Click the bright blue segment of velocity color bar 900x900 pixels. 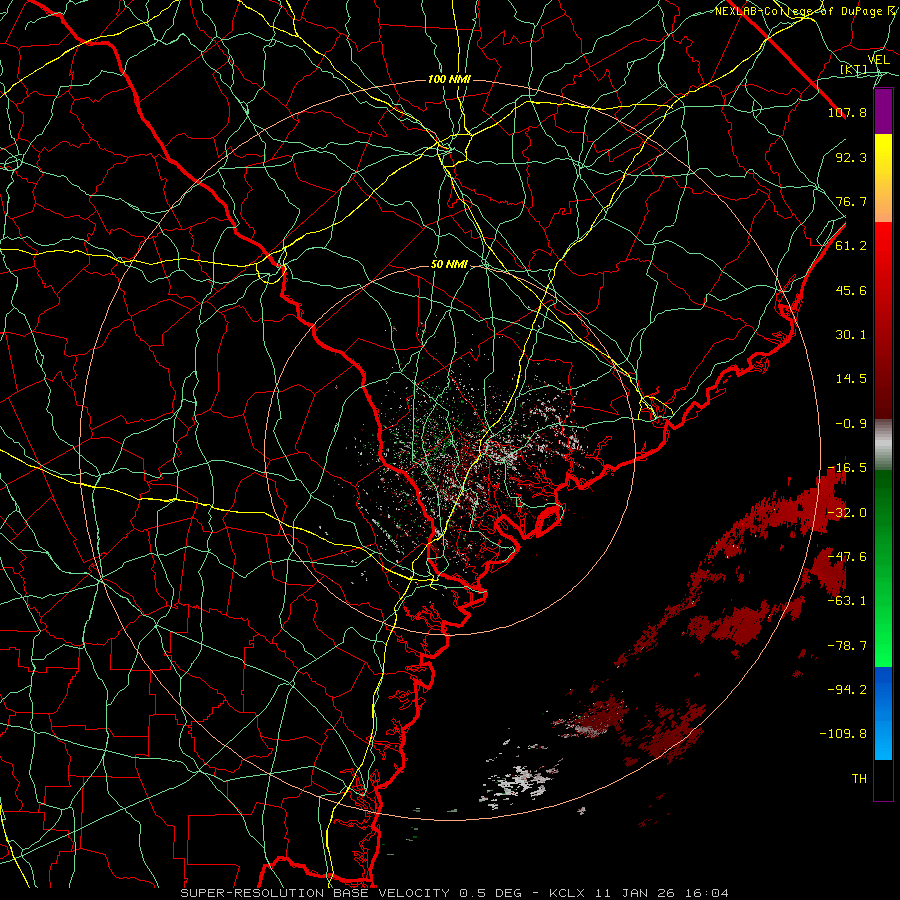[x=883, y=713]
